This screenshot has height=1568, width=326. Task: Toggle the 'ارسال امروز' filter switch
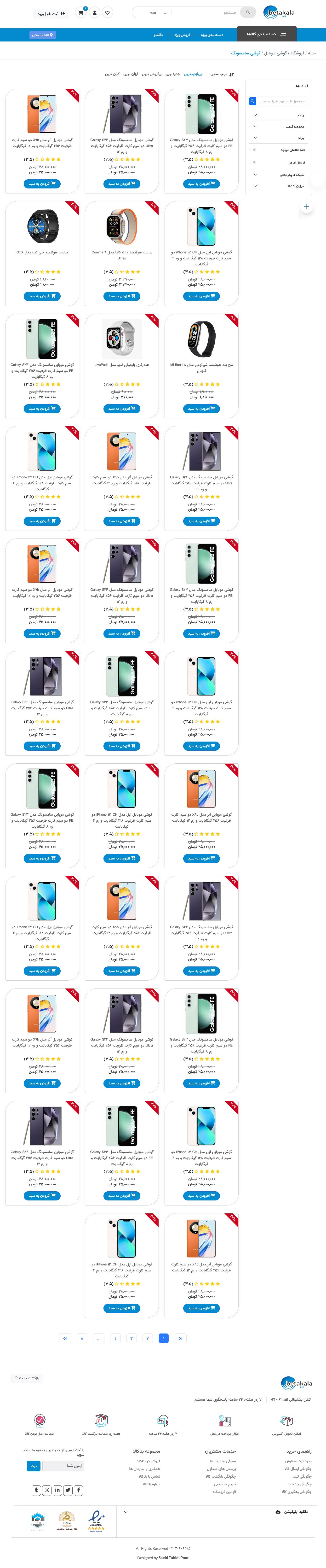(253, 163)
